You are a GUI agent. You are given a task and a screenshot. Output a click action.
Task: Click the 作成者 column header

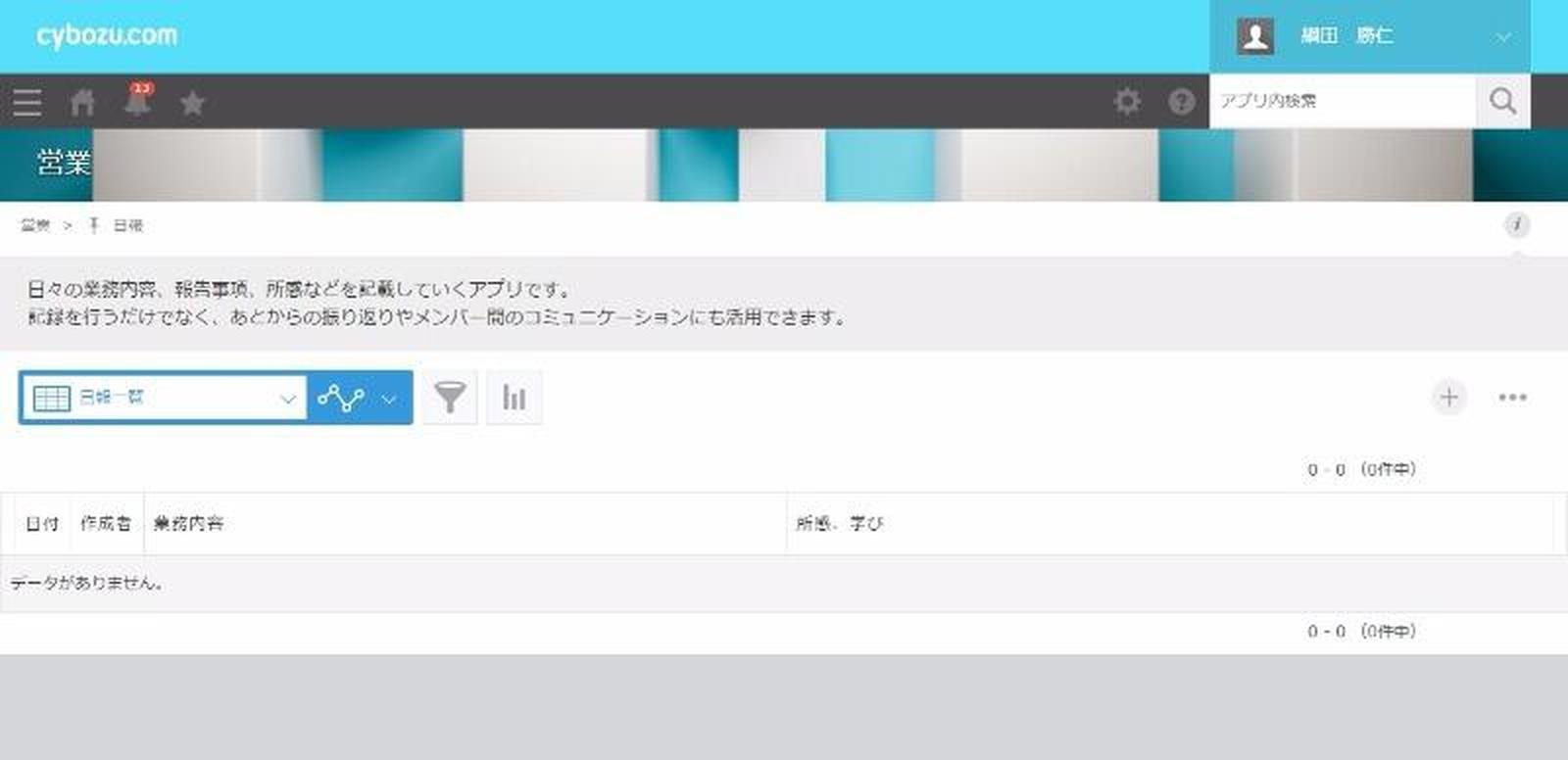click(x=106, y=524)
